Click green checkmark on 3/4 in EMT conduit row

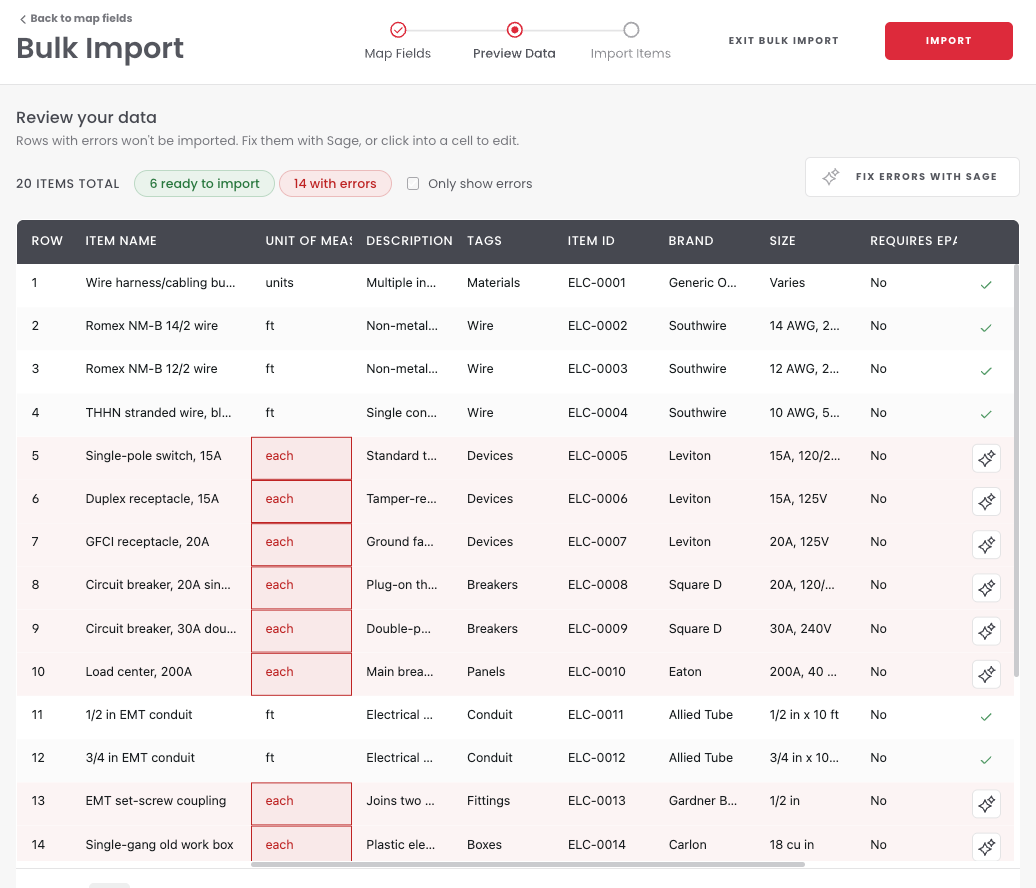pos(986,760)
